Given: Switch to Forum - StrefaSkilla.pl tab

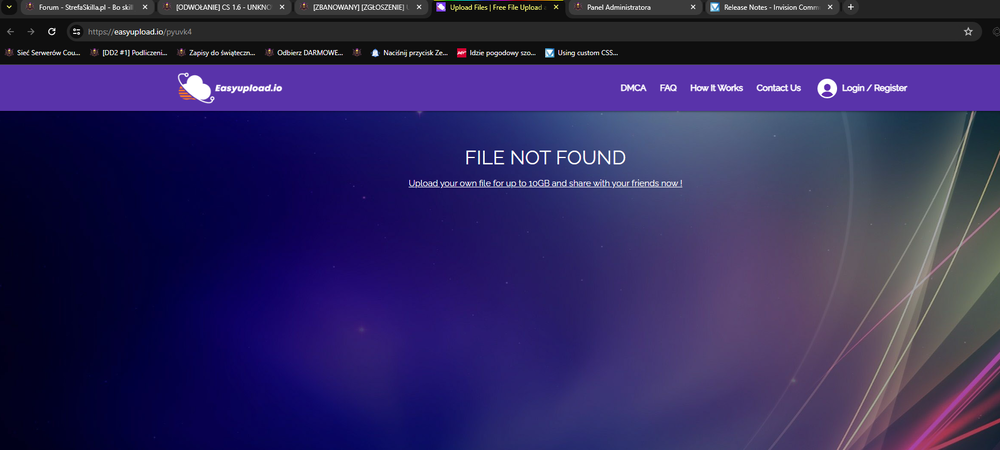Looking at the screenshot, I should pos(86,7).
